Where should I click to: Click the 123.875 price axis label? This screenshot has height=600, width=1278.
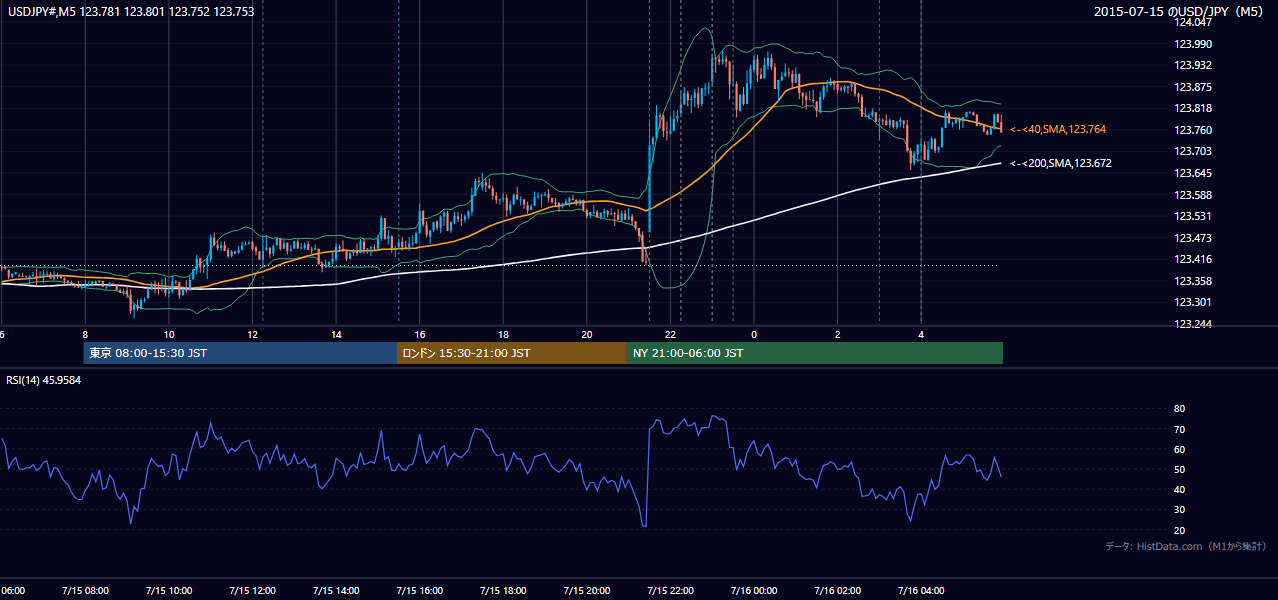pyautogui.click(x=1192, y=87)
